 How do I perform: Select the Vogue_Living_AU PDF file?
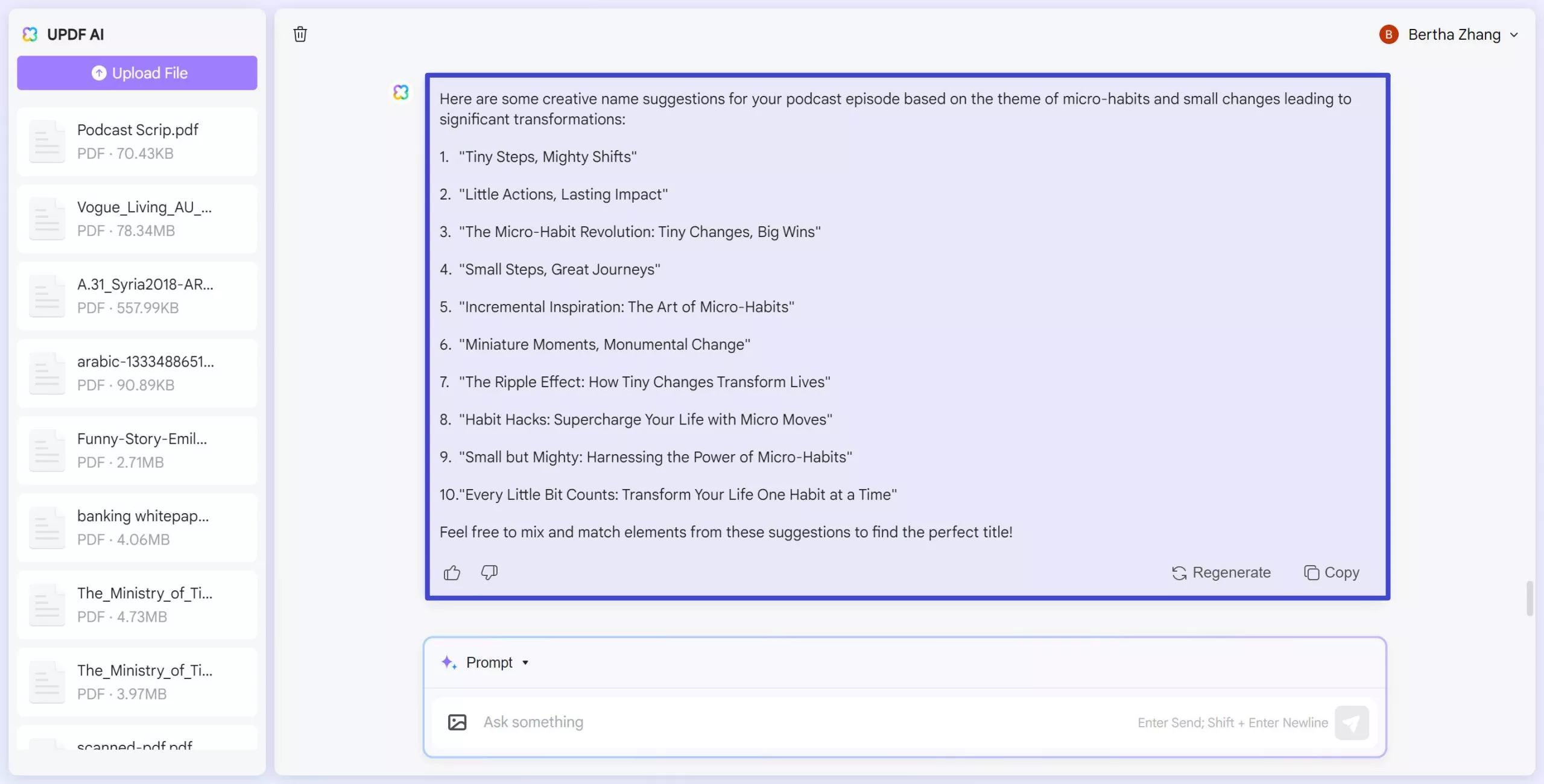pyautogui.click(x=137, y=218)
